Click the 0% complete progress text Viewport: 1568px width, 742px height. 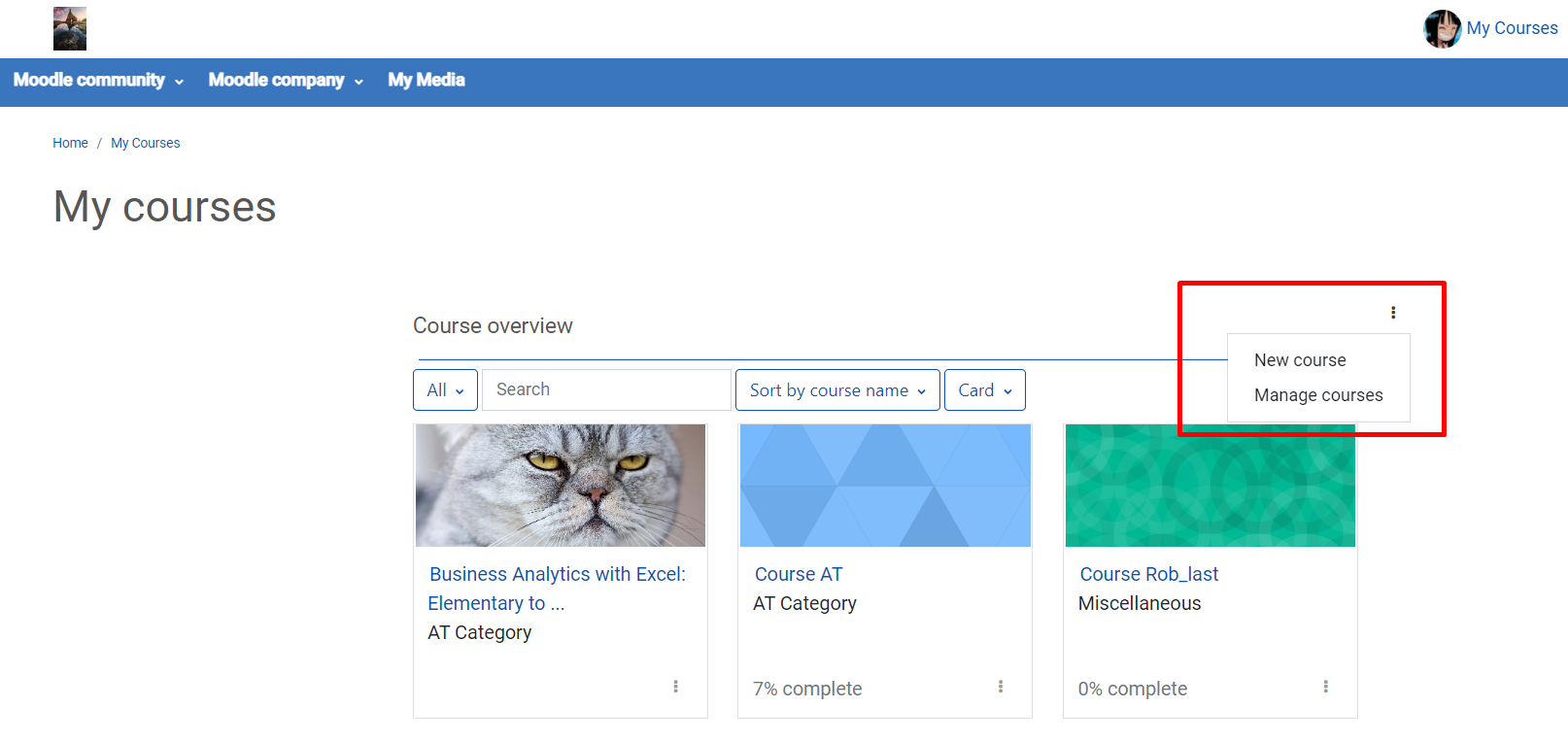click(x=1133, y=689)
